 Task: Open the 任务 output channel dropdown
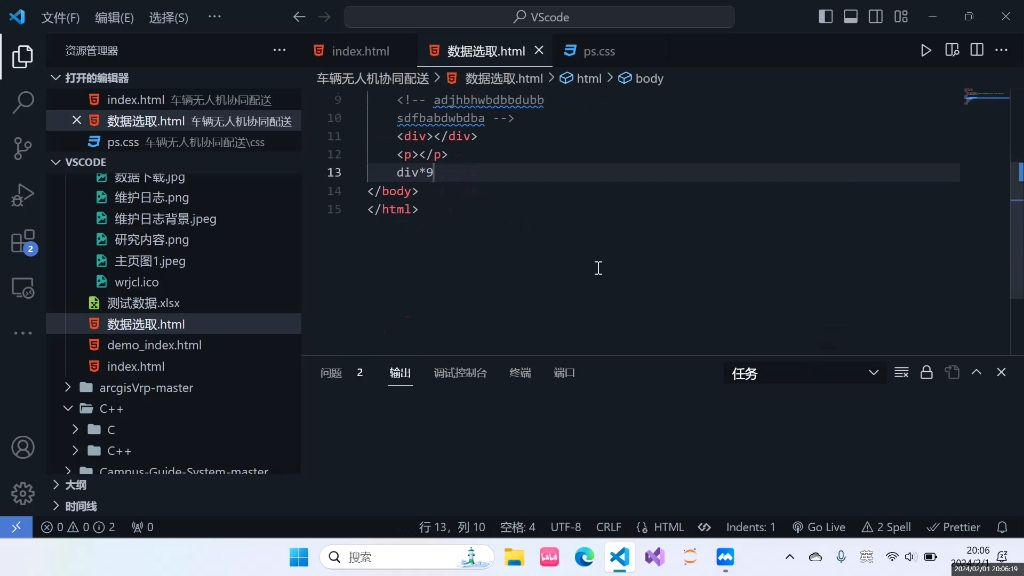tap(804, 373)
